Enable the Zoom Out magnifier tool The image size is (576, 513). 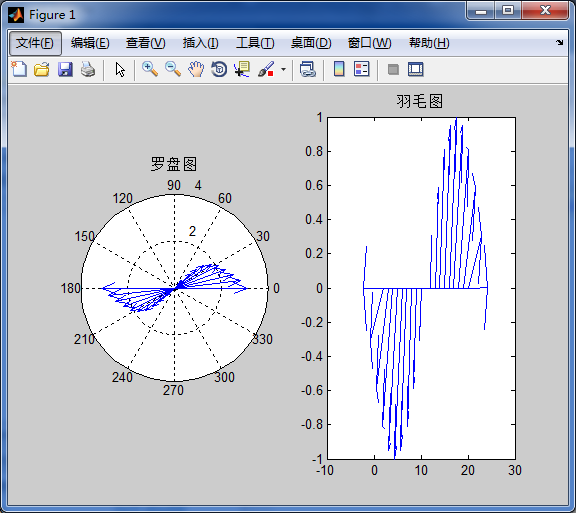tap(173, 69)
